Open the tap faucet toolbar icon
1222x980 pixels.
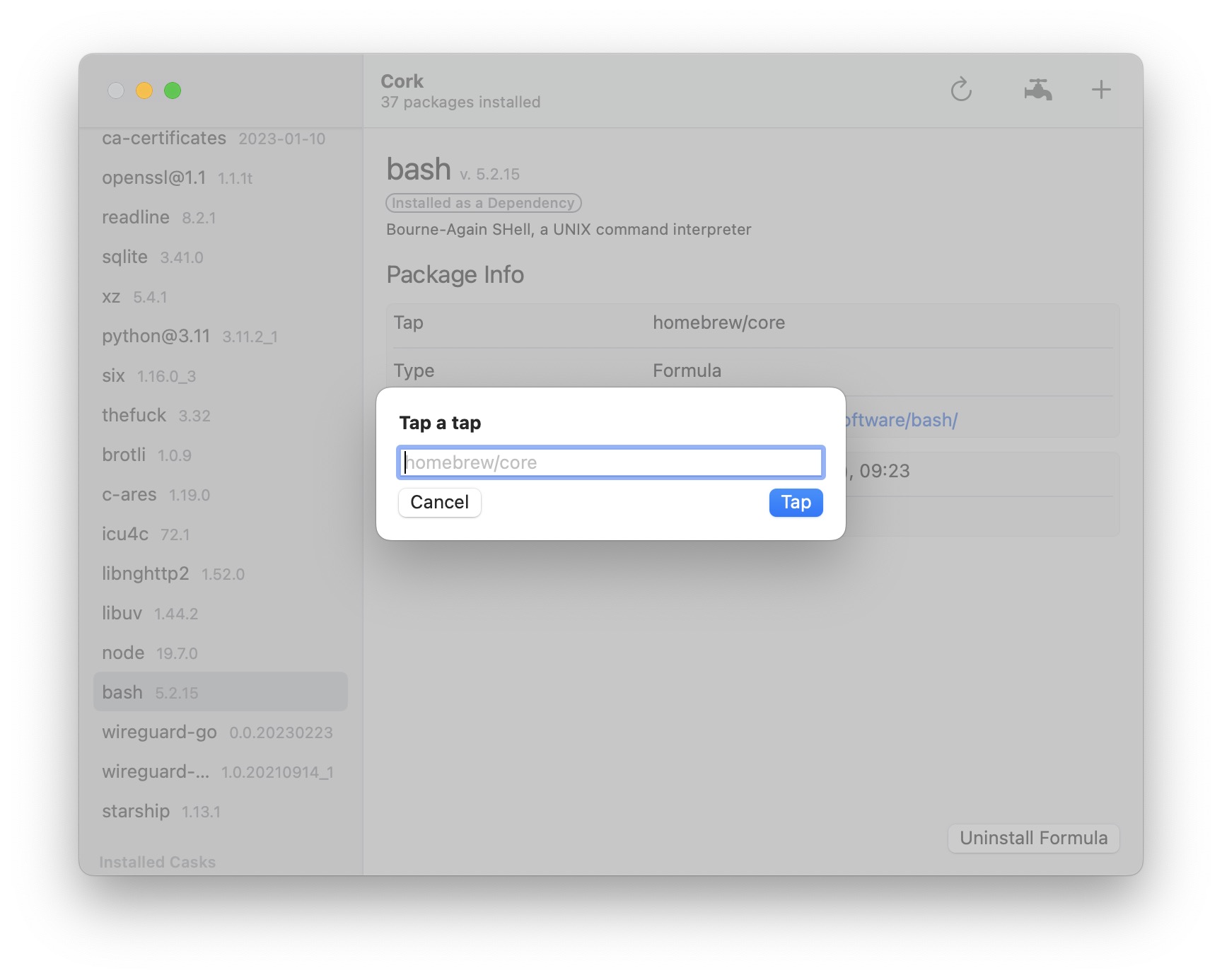(x=1037, y=90)
